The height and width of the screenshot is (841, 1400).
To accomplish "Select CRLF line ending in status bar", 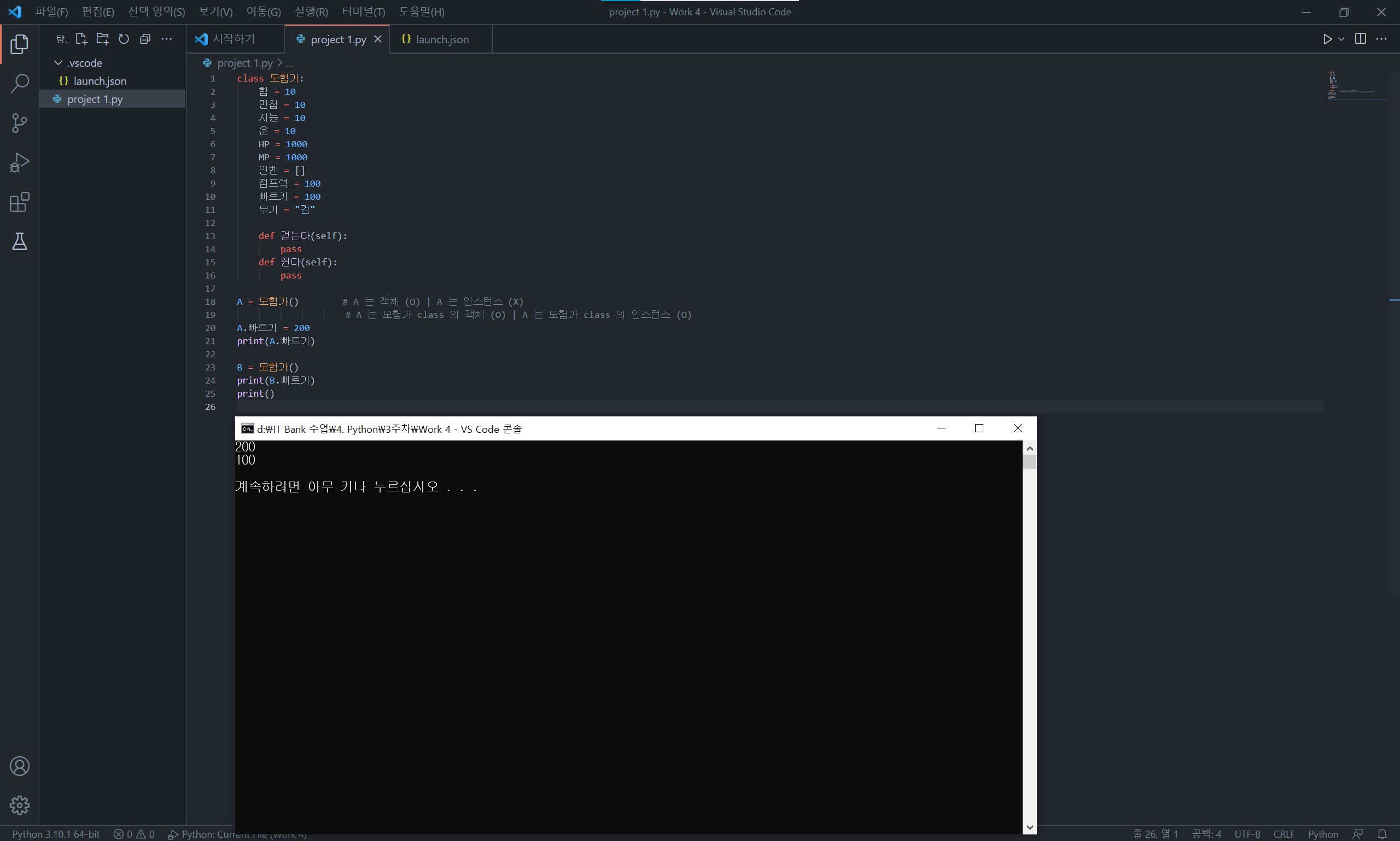I will tap(1284, 834).
